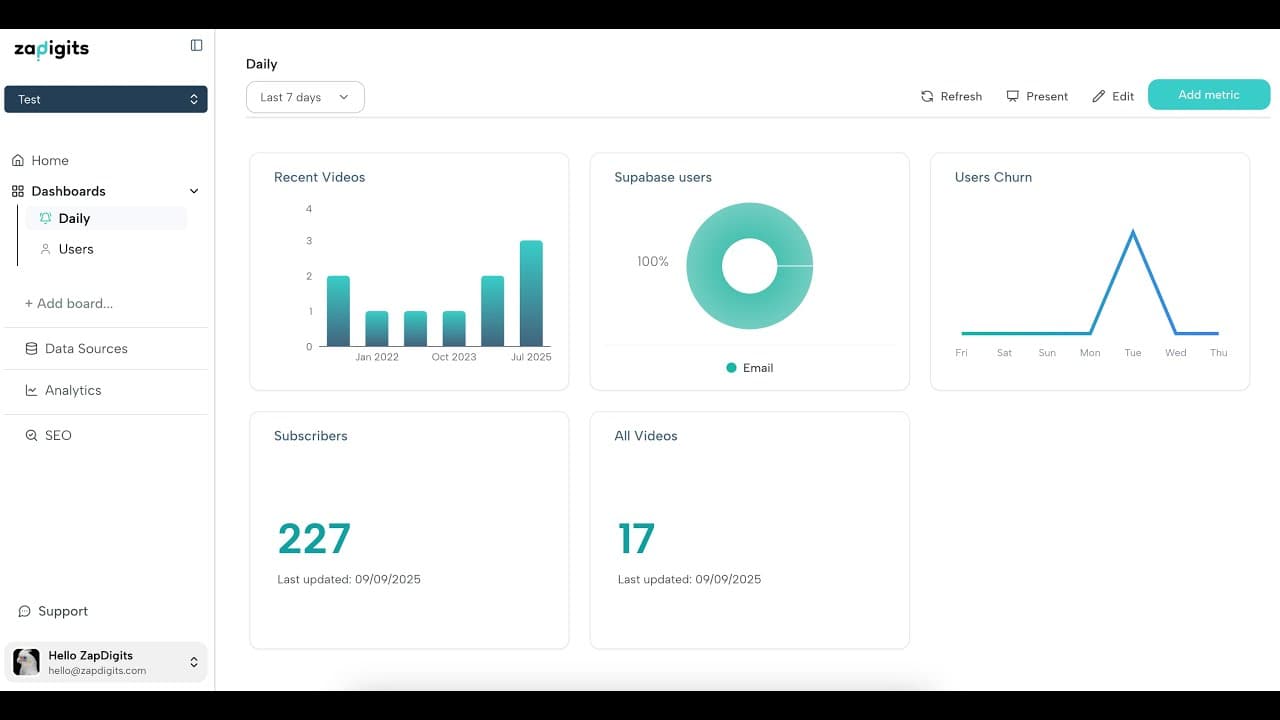Click the Support chat bubble icon
Viewport: 1280px width, 720px height.
25,611
